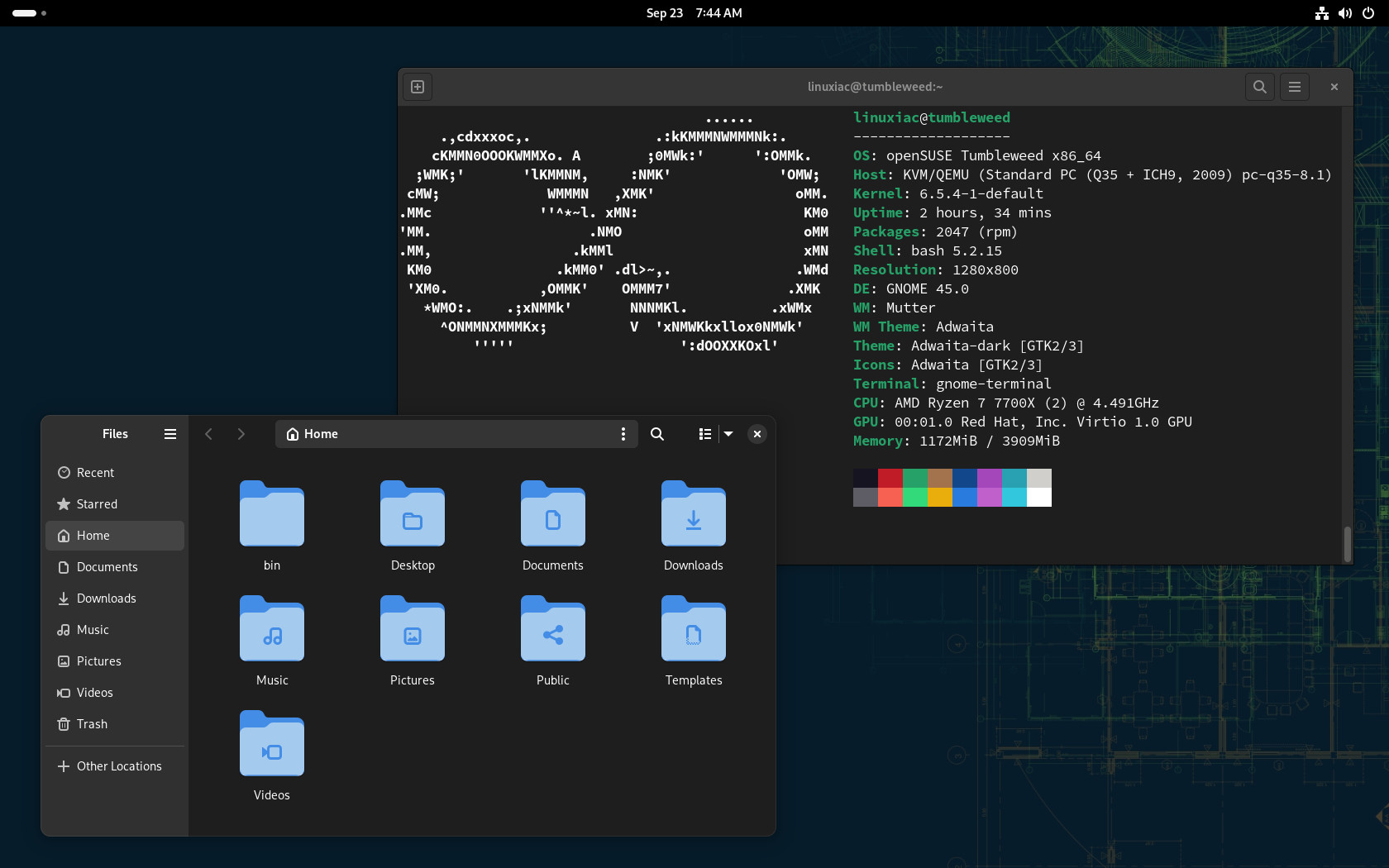Screen dimensions: 1389x868
Task: Click the Shell: bash 5.2.15 line
Action: tap(928, 250)
